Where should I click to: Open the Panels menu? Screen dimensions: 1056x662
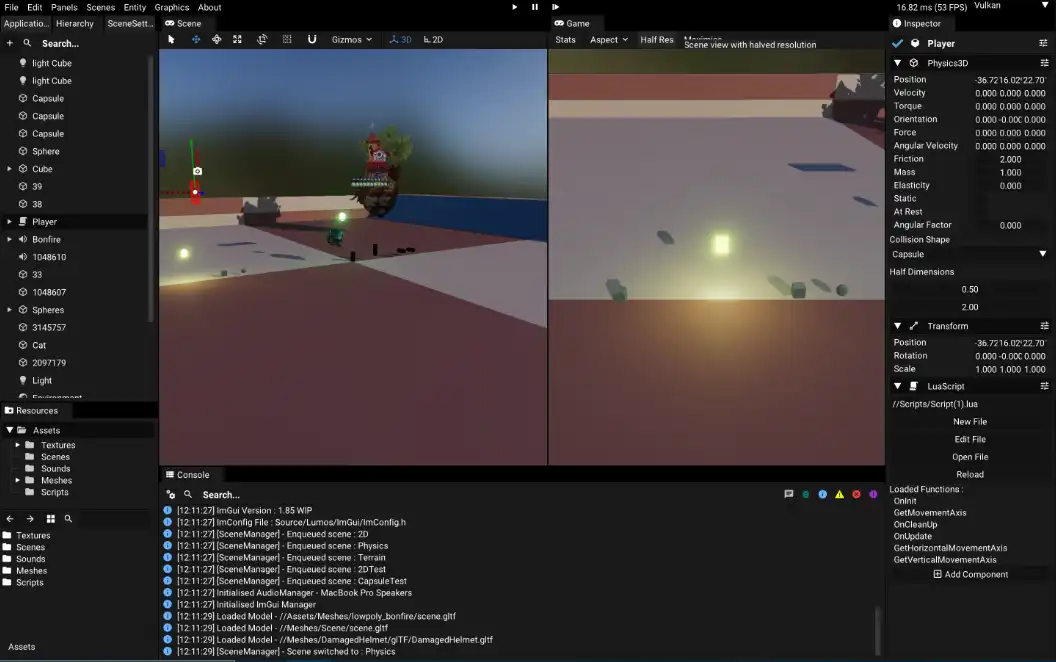tap(64, 7)
